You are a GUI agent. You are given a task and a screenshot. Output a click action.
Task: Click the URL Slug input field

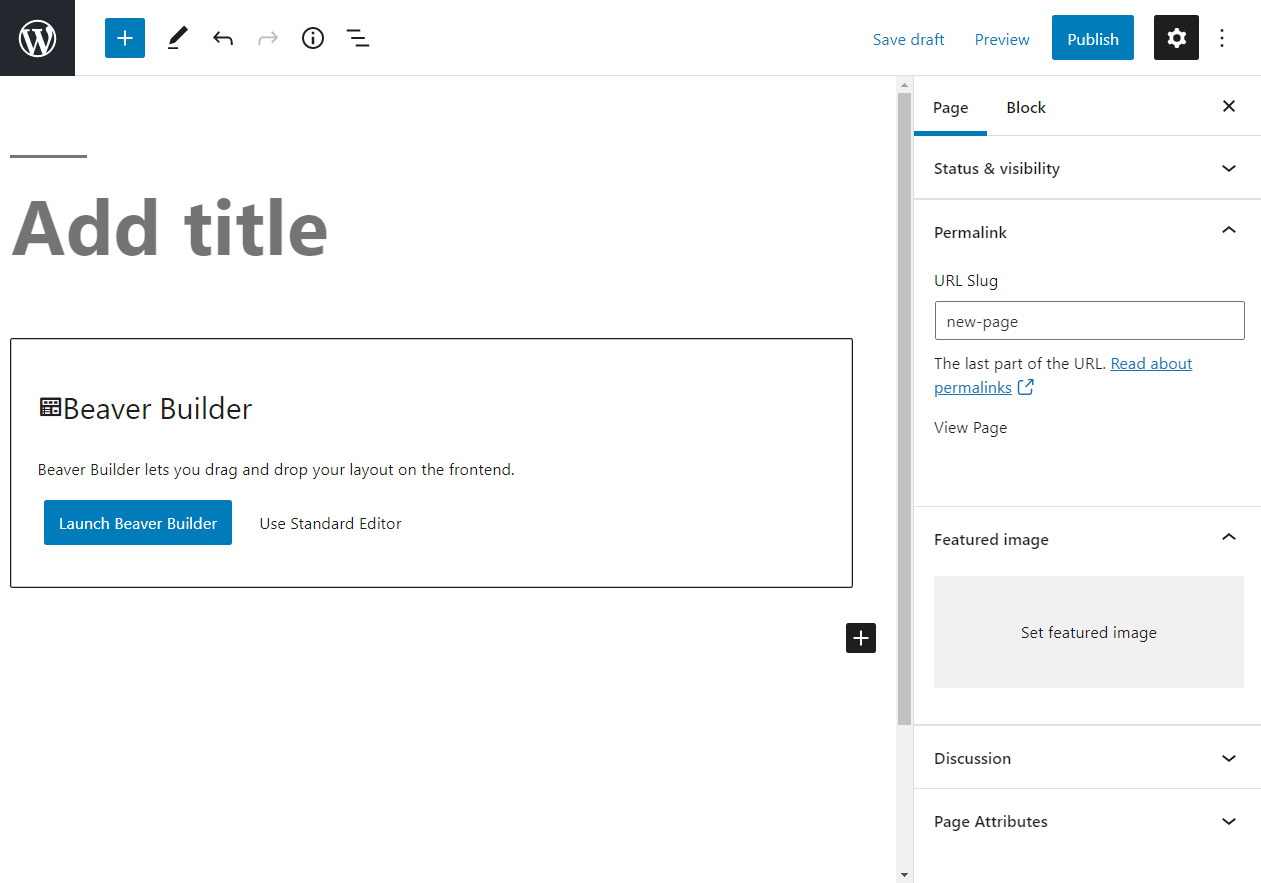[1089, 321]
